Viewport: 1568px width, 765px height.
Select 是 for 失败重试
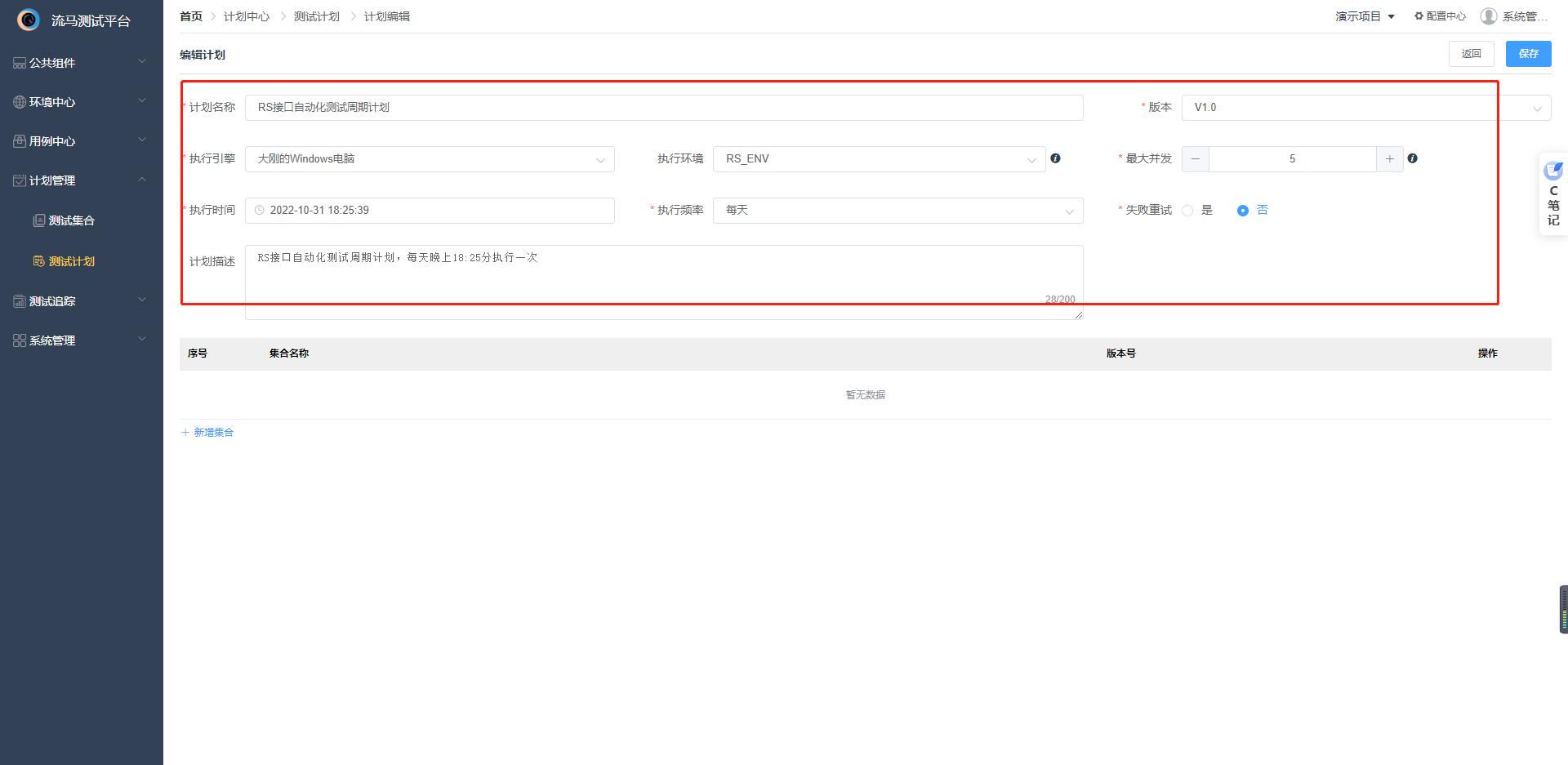[x=1188, y=211]
